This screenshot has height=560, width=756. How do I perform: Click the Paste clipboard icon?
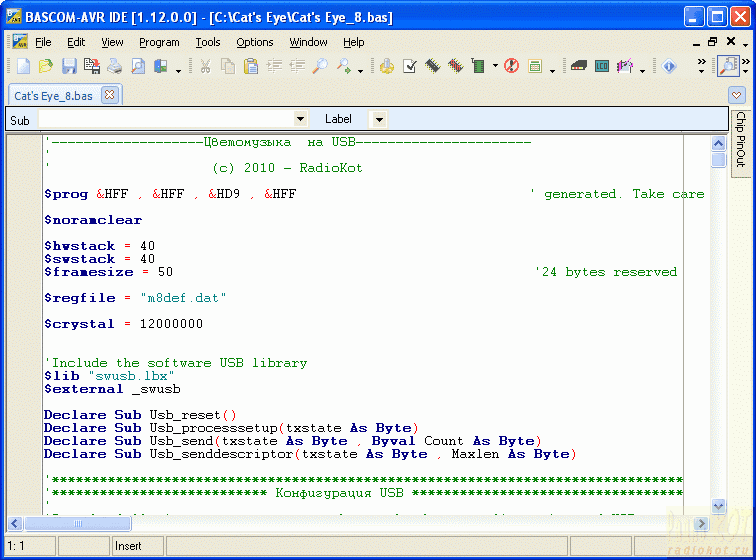(x=251, y=67)
